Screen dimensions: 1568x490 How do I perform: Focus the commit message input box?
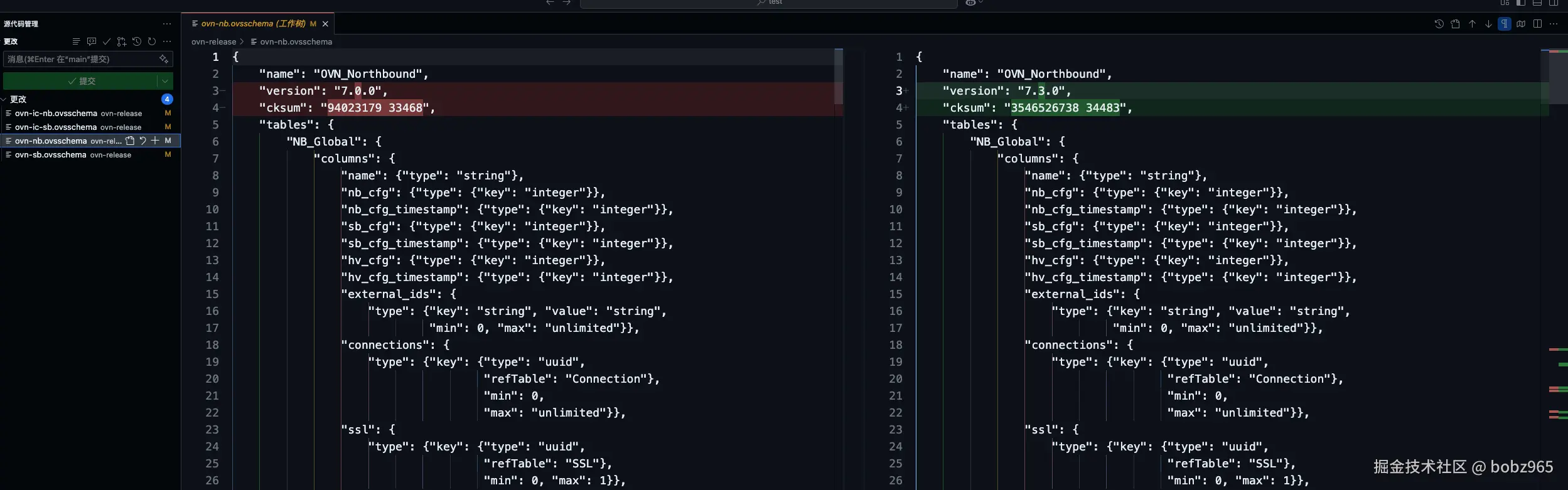tap(88, 59)
